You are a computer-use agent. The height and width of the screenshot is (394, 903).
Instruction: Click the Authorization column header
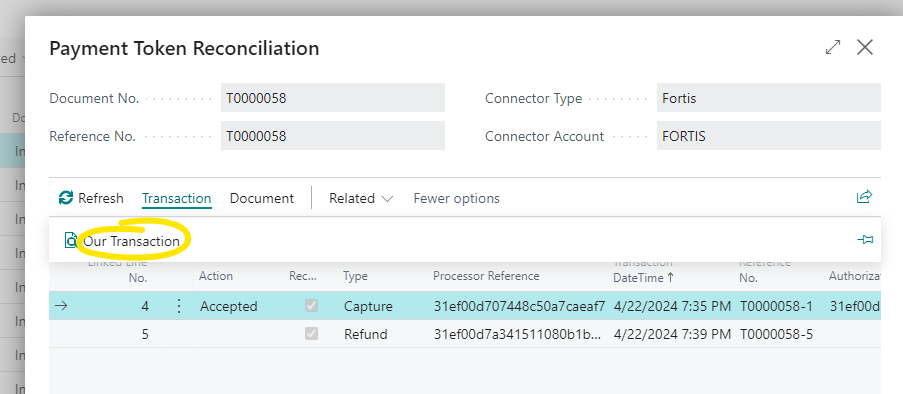click(x=855, y=276)
